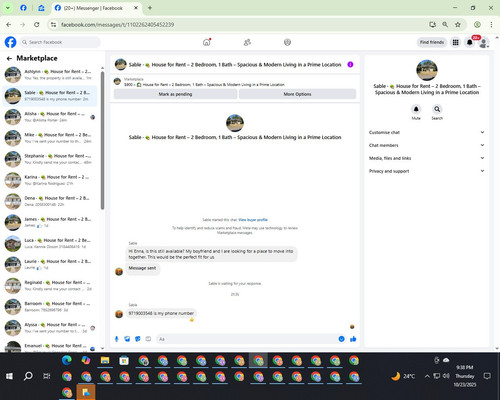Mute the conversation with bell icon
This screenshot has height=400, width=500.
click(416, 109)
